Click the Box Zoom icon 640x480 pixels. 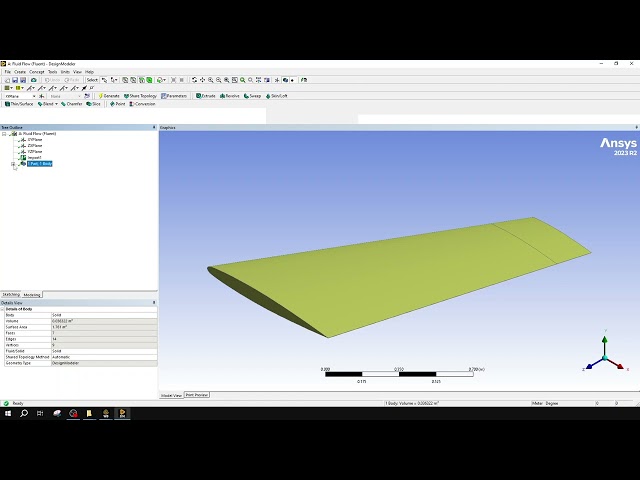[227, 80]
